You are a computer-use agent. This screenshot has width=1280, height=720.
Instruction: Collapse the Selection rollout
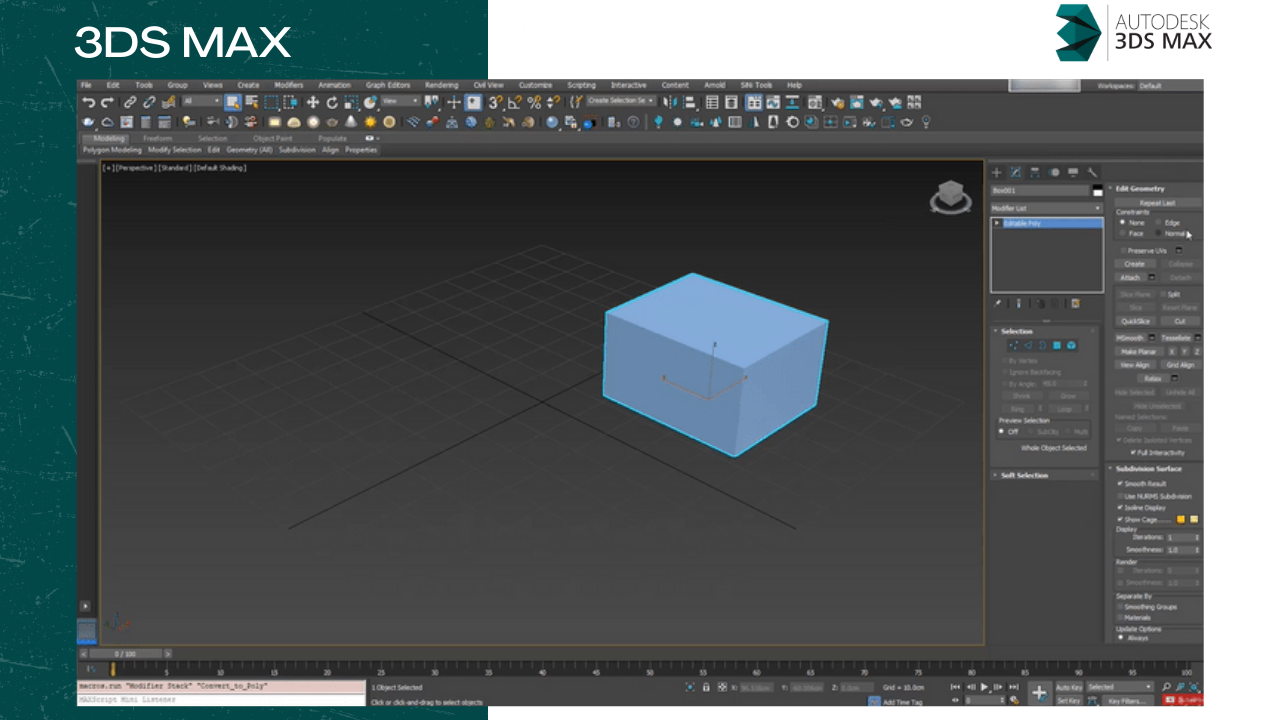point(1045,331)
